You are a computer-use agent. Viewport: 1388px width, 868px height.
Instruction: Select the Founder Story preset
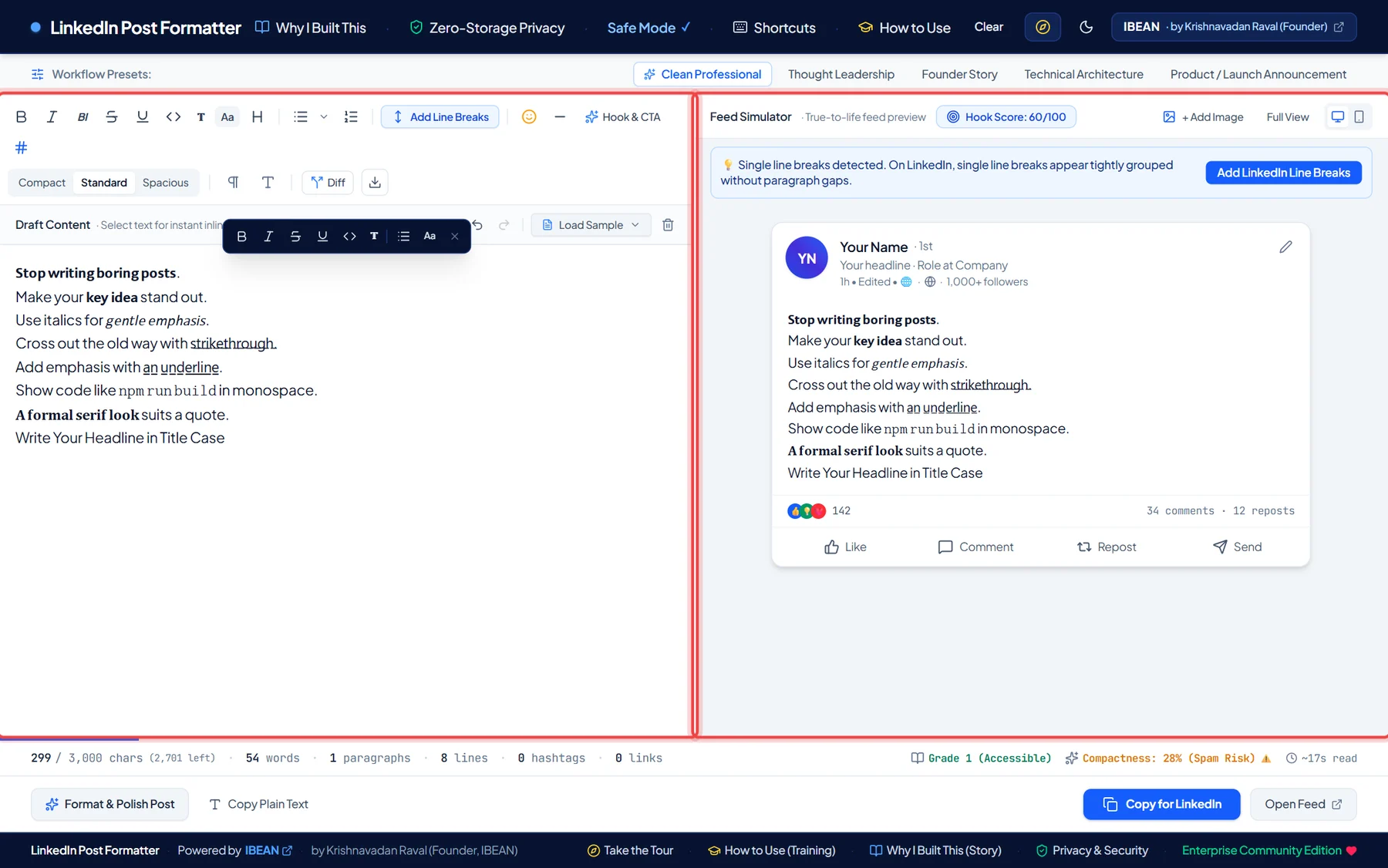tap(959, 75)
